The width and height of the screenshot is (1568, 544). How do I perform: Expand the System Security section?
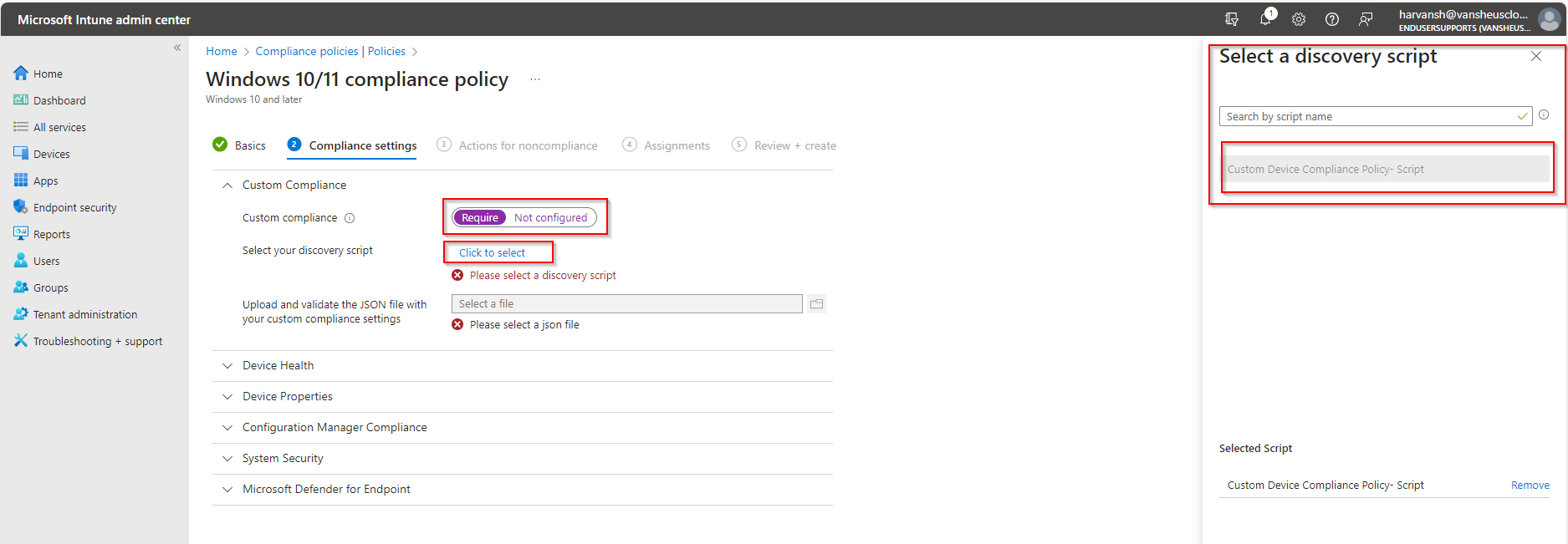click(227, 459)
